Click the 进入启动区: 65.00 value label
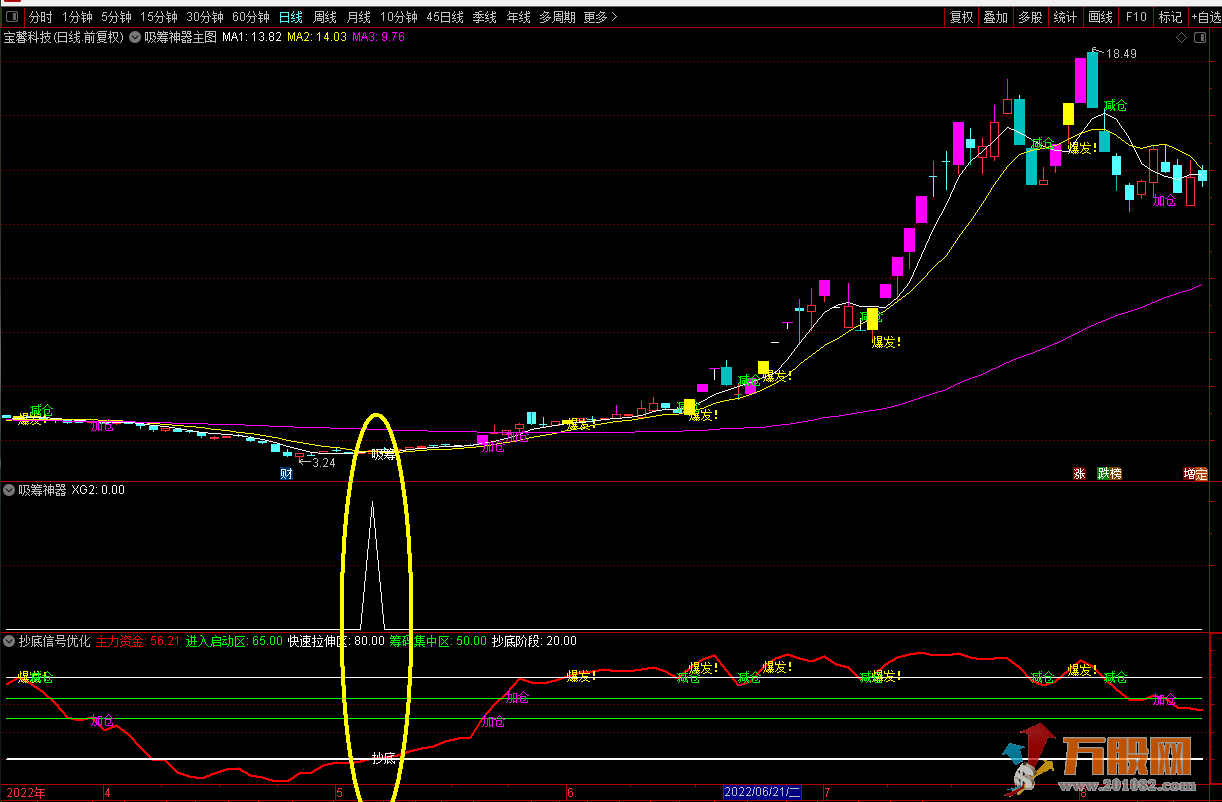 tap(234, 641)
